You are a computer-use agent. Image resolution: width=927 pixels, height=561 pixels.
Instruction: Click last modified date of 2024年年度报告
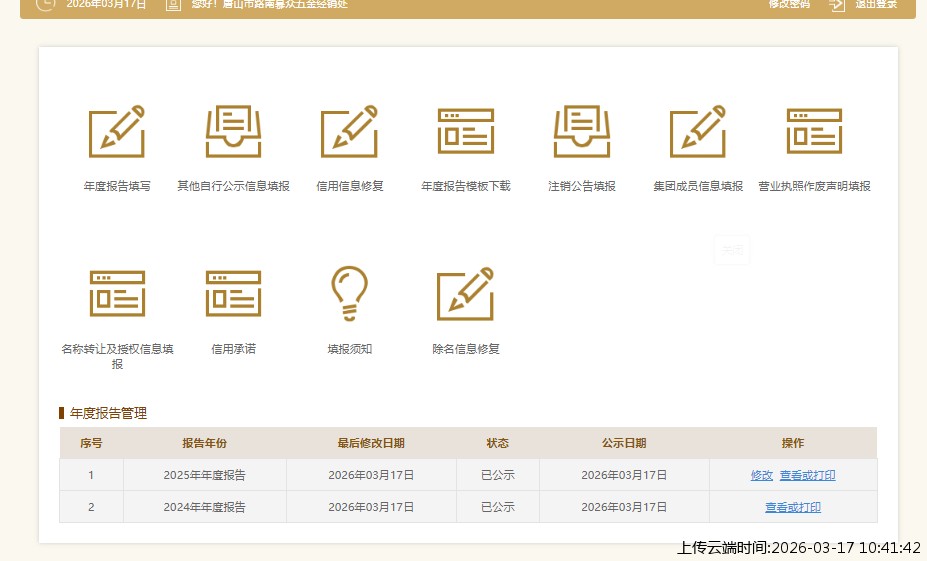point(371,507)
